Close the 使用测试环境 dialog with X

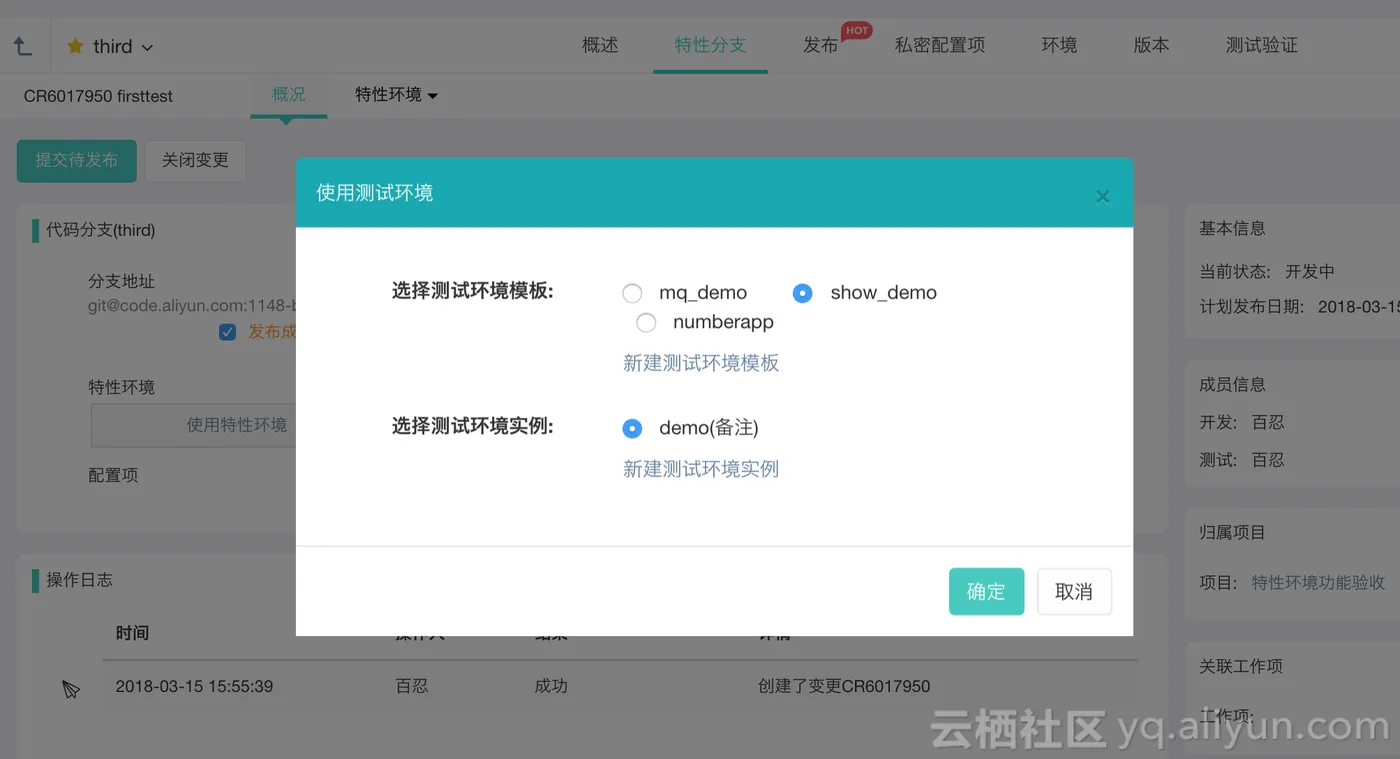[x=1103, y=197]
